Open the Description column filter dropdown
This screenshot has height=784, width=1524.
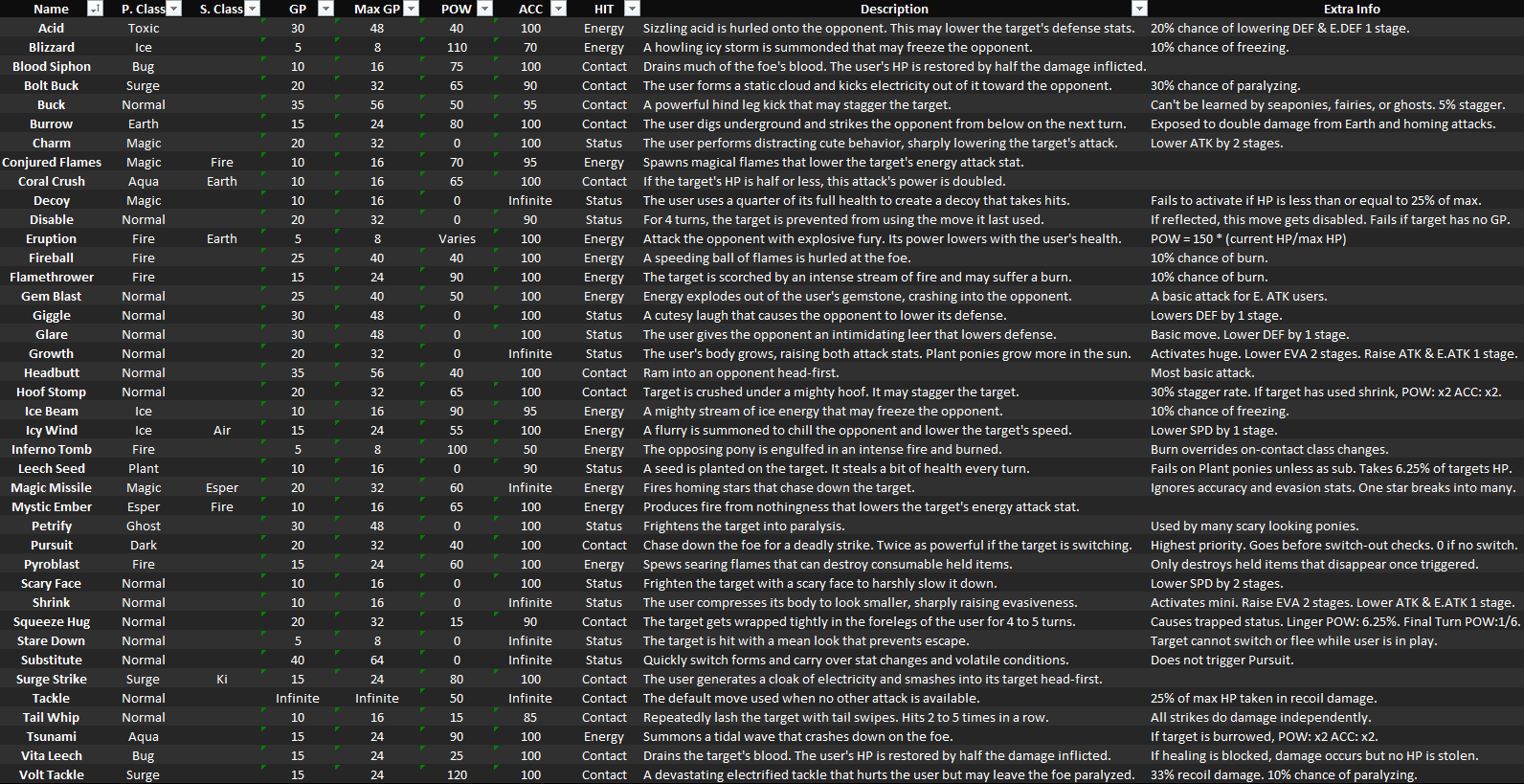pyautogui.click(x=1138, y=9)
